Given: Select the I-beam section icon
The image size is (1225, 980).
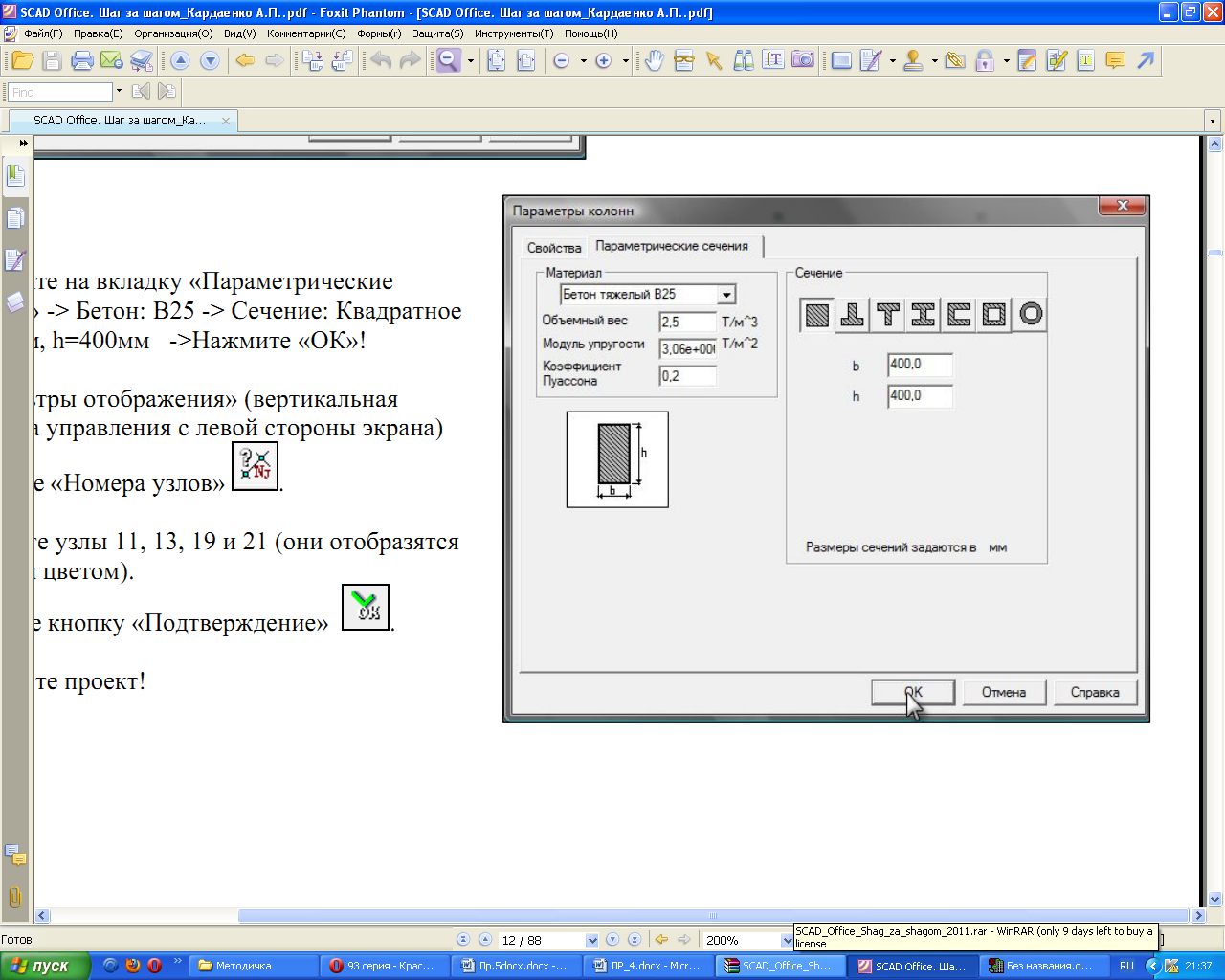Looking at the screenshot, I should pos(924,314).
